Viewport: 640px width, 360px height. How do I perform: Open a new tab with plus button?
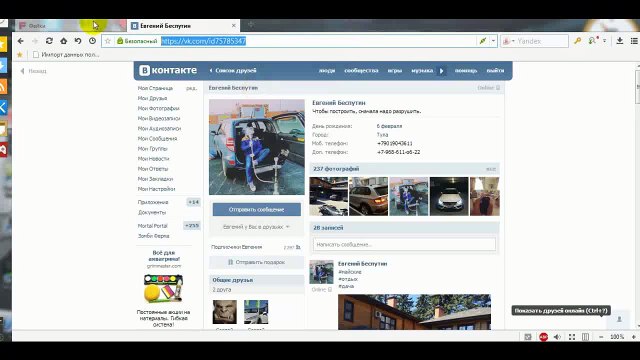tap(251, 25)
